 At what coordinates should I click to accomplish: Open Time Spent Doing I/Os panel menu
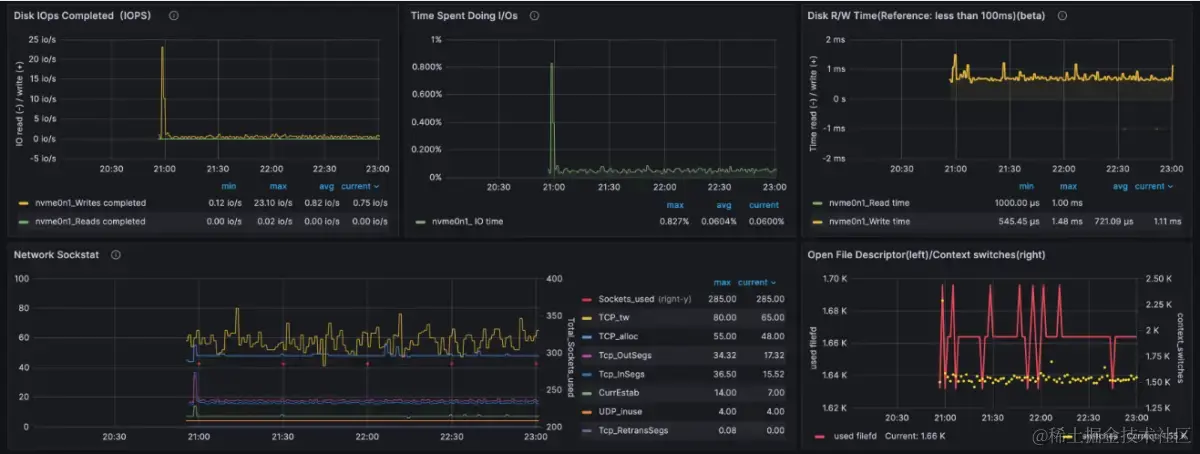coord(466,16)
